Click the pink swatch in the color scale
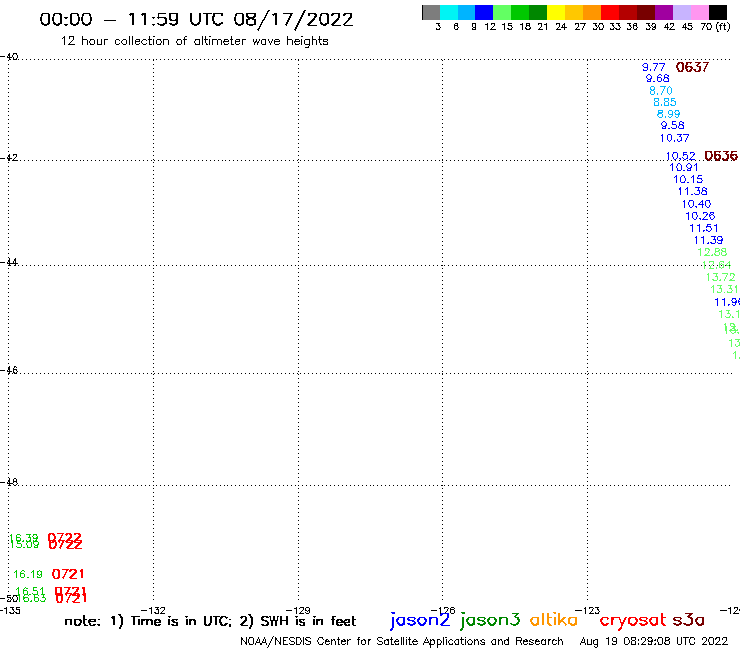Image resolution: width=740 pixels, height=650 pixels. click(700, 12)
